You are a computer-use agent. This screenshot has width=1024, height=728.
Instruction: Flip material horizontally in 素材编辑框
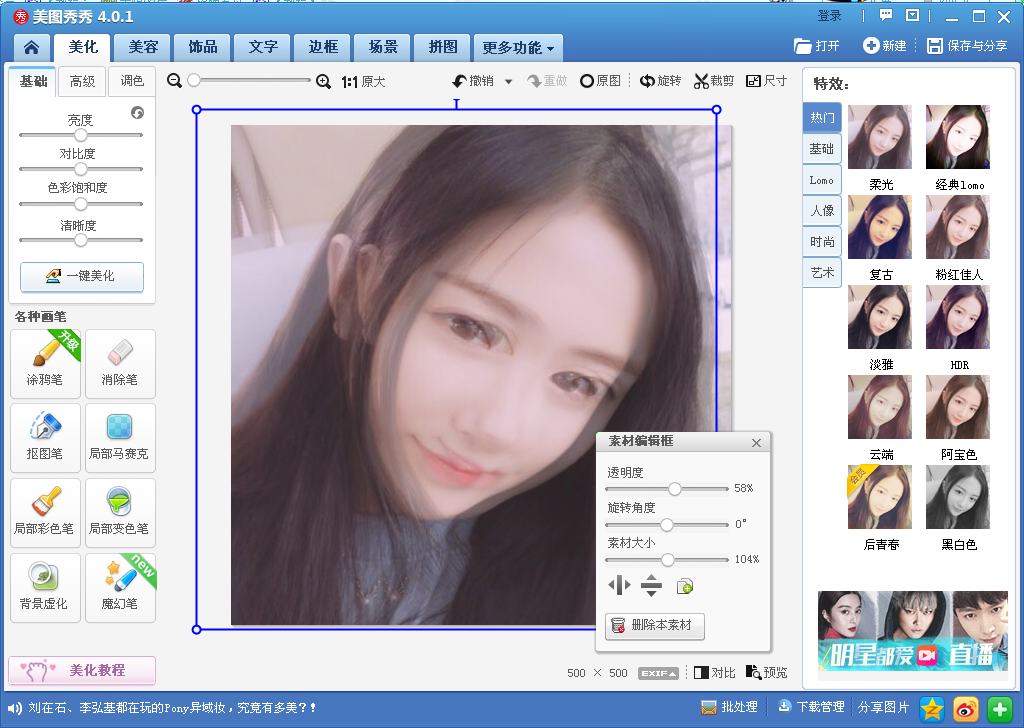point(619,585)
